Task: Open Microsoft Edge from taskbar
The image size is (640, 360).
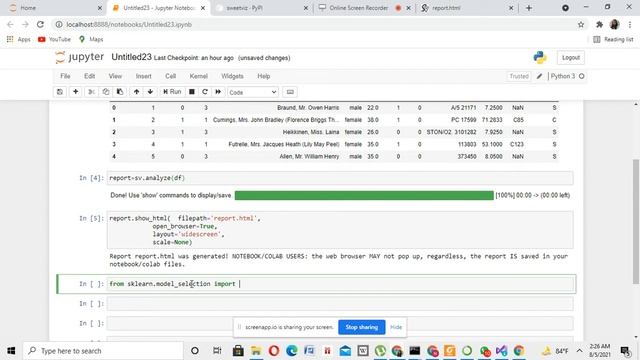Action: 291,351
